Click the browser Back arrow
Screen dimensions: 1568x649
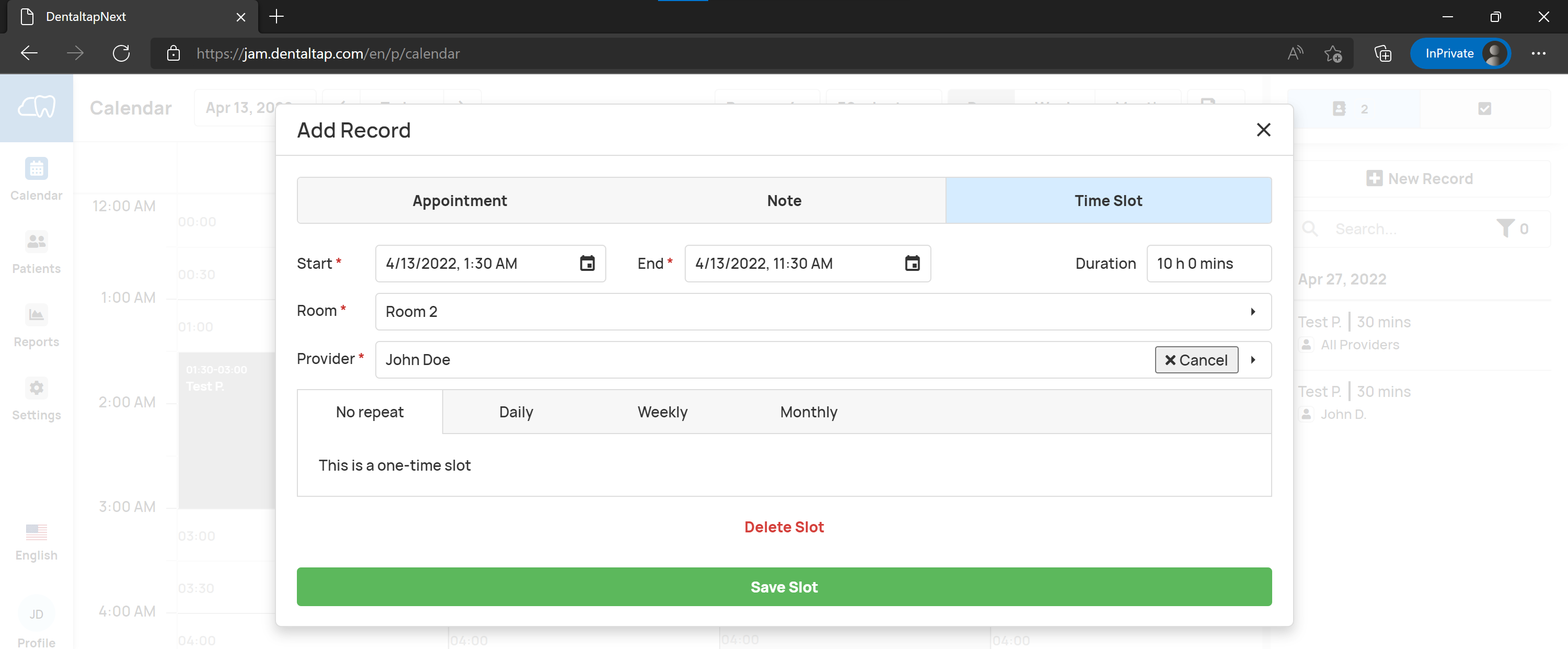coord(29,53)
